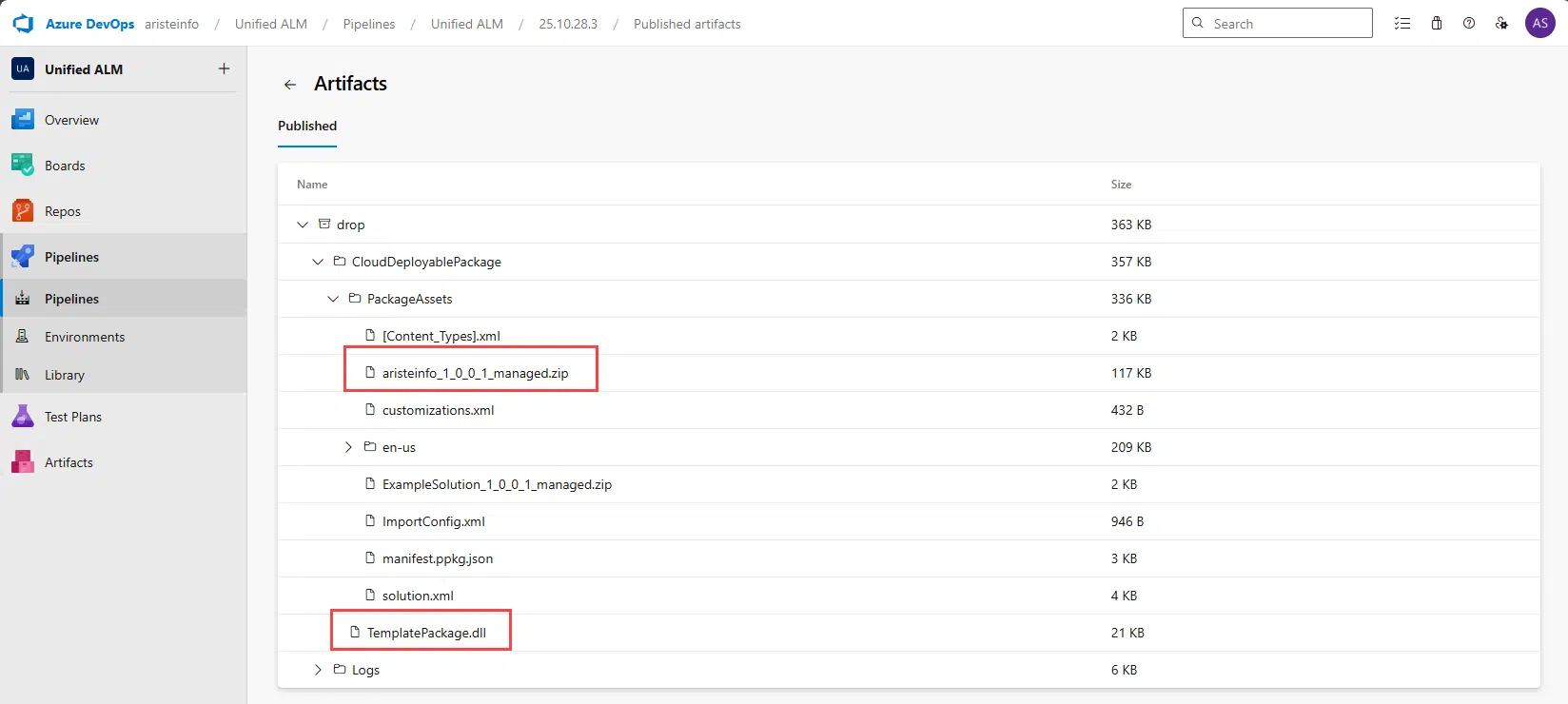1568x704 pixels.
Task: Click the Azure DevOps logo icon
Action: [23, 24]
